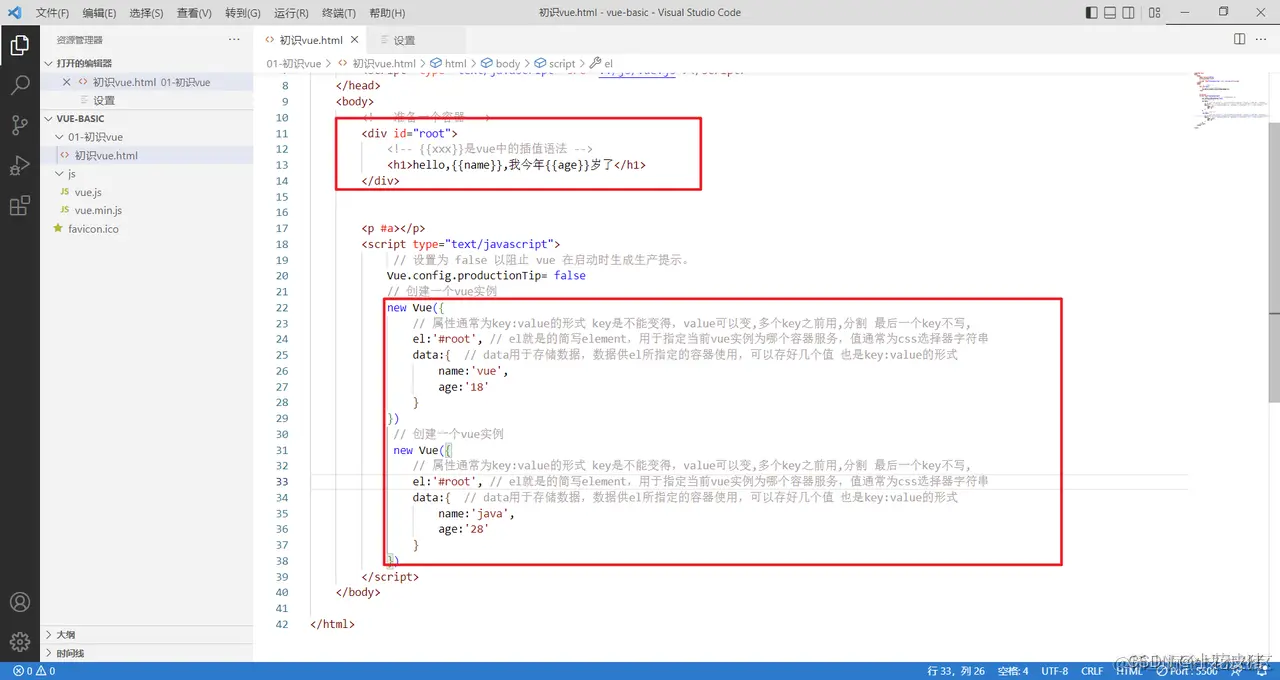The height and width of the screenshot is (680, 1280).
Task: Click line number 33 in gutter
Action: [x=281, y=482]
